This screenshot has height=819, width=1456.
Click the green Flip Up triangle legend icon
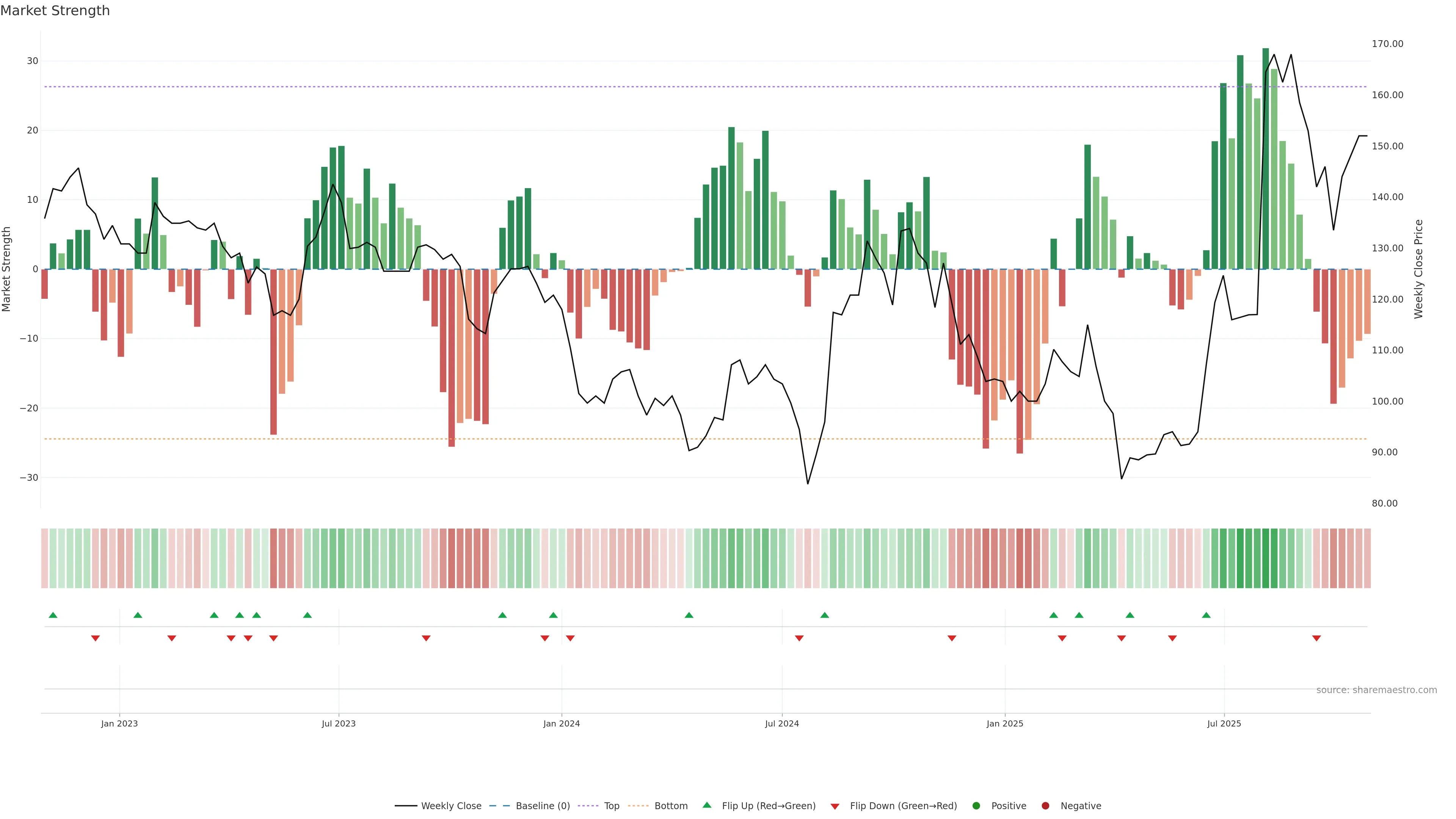(x=706, y=805)
